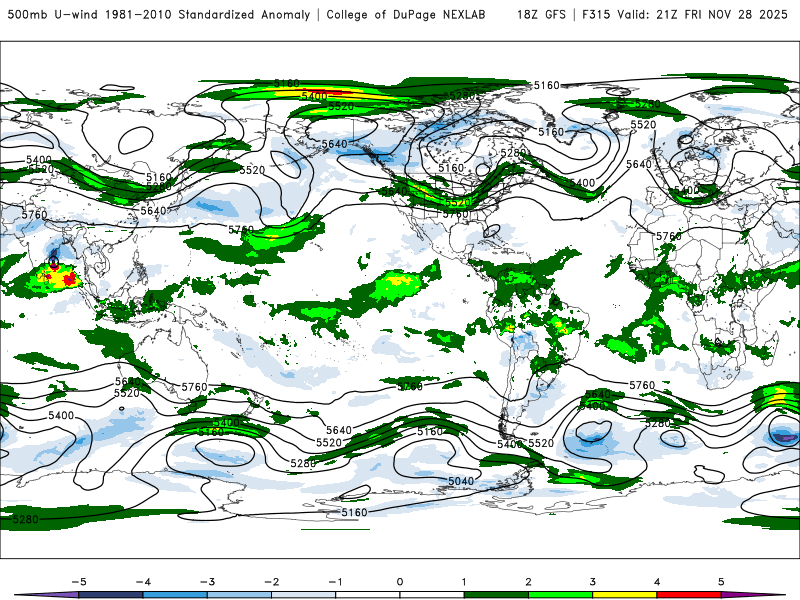Screen dimensions: 800x600
Task: Click the "1" colorbar tick label
Action: [x=464, y=582]
